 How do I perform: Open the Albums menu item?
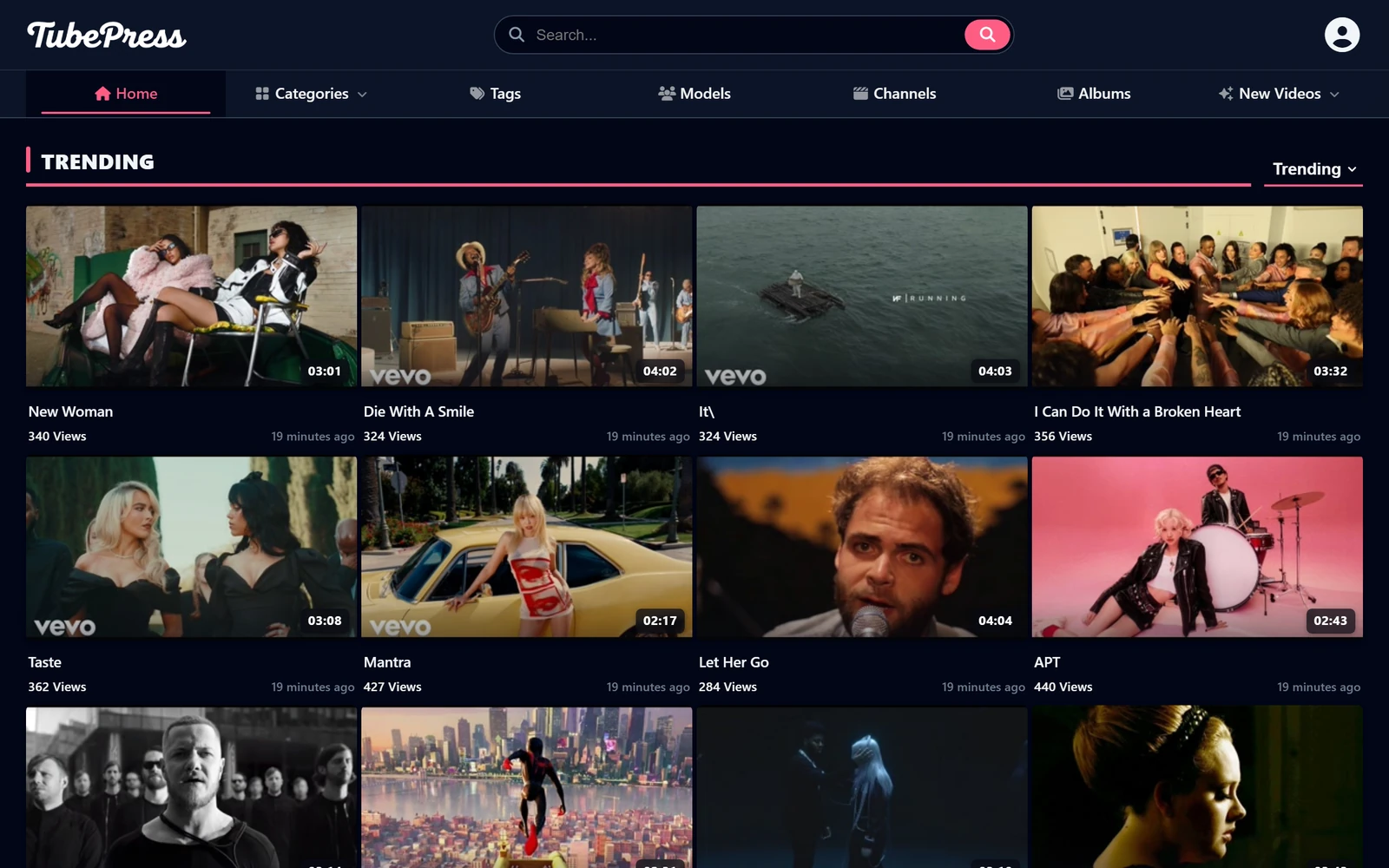(x=1094, y=94)
